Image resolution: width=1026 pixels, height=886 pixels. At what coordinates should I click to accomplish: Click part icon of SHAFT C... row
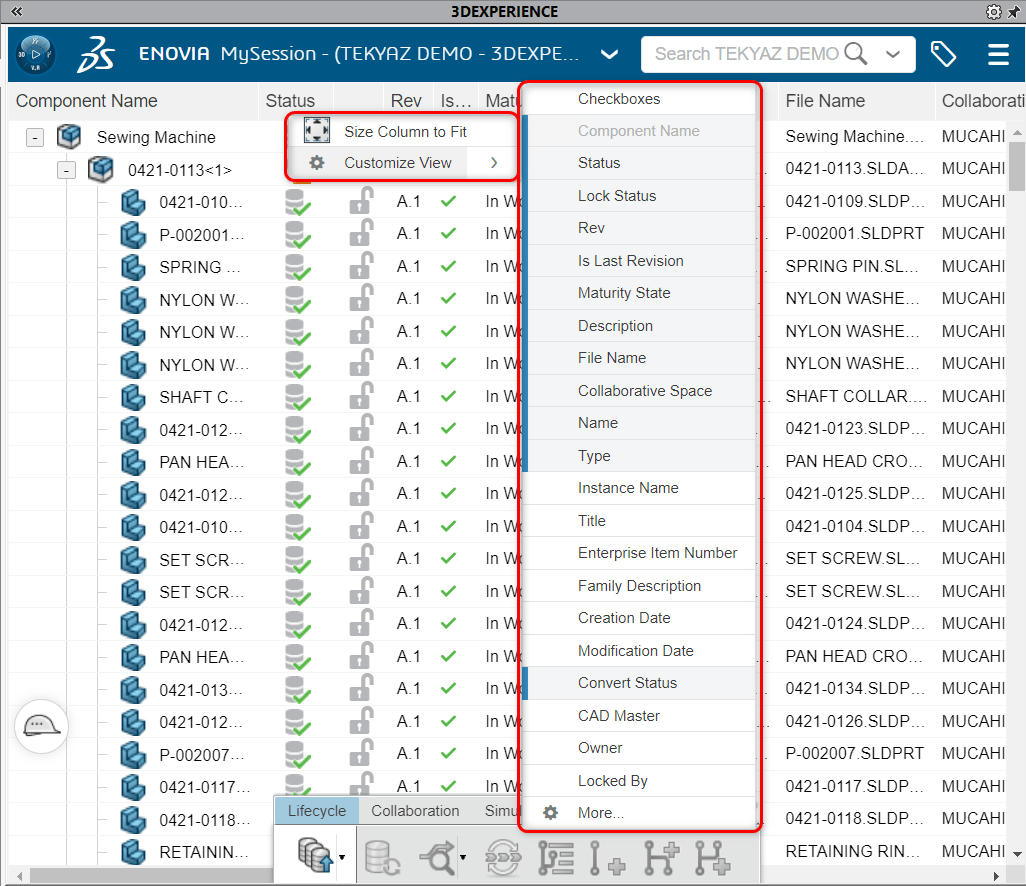[133, 397]
